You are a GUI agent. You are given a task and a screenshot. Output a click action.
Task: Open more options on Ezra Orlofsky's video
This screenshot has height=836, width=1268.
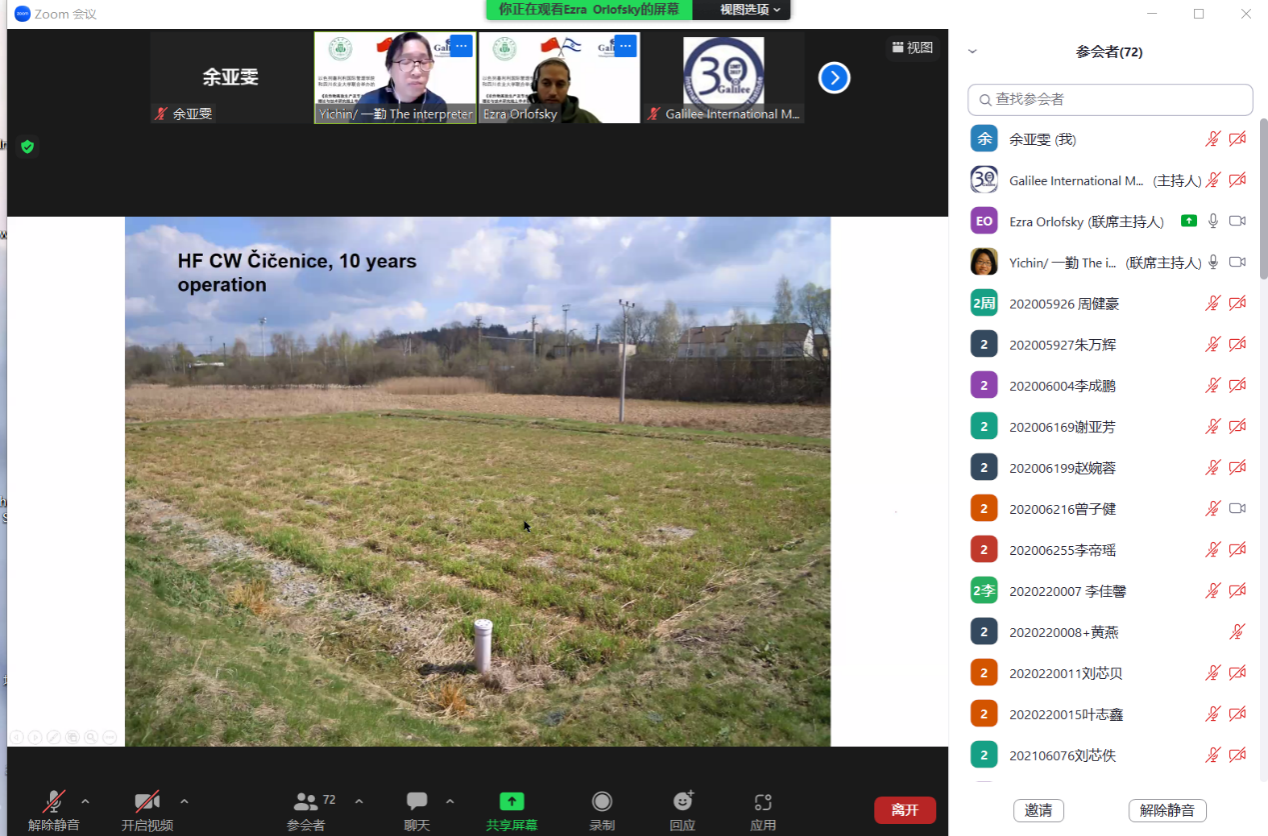(625, 46)
